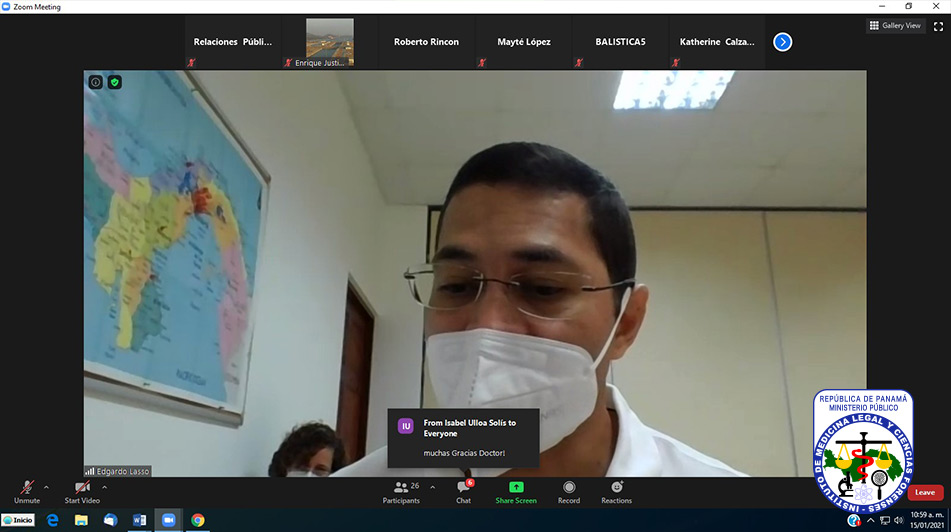
Task: Unmute the microphone
Action: [x=27, y=492]
